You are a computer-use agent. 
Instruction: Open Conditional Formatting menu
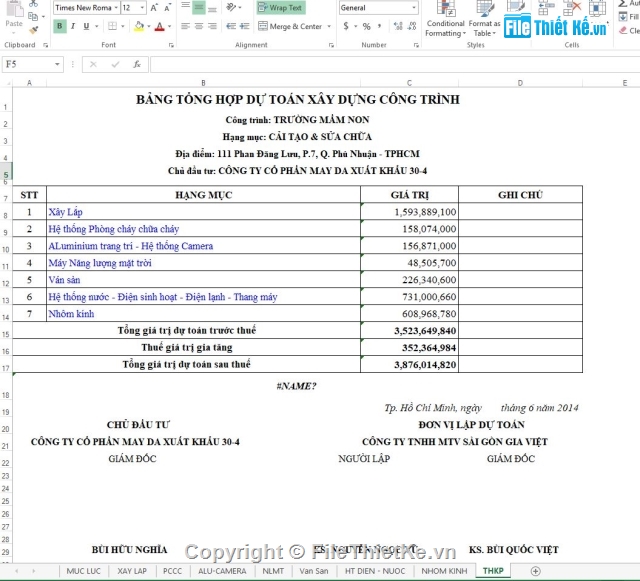click(445, 19)
